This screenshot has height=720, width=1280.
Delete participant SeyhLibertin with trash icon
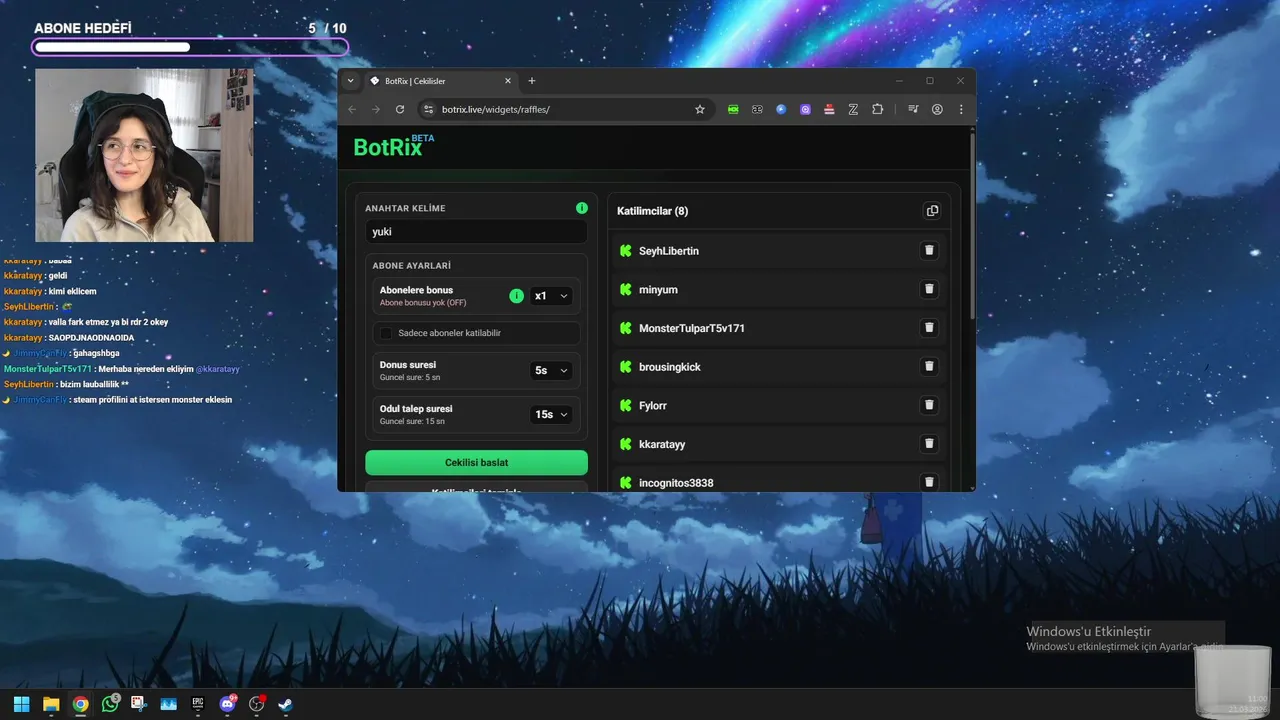tap(929, 250)
